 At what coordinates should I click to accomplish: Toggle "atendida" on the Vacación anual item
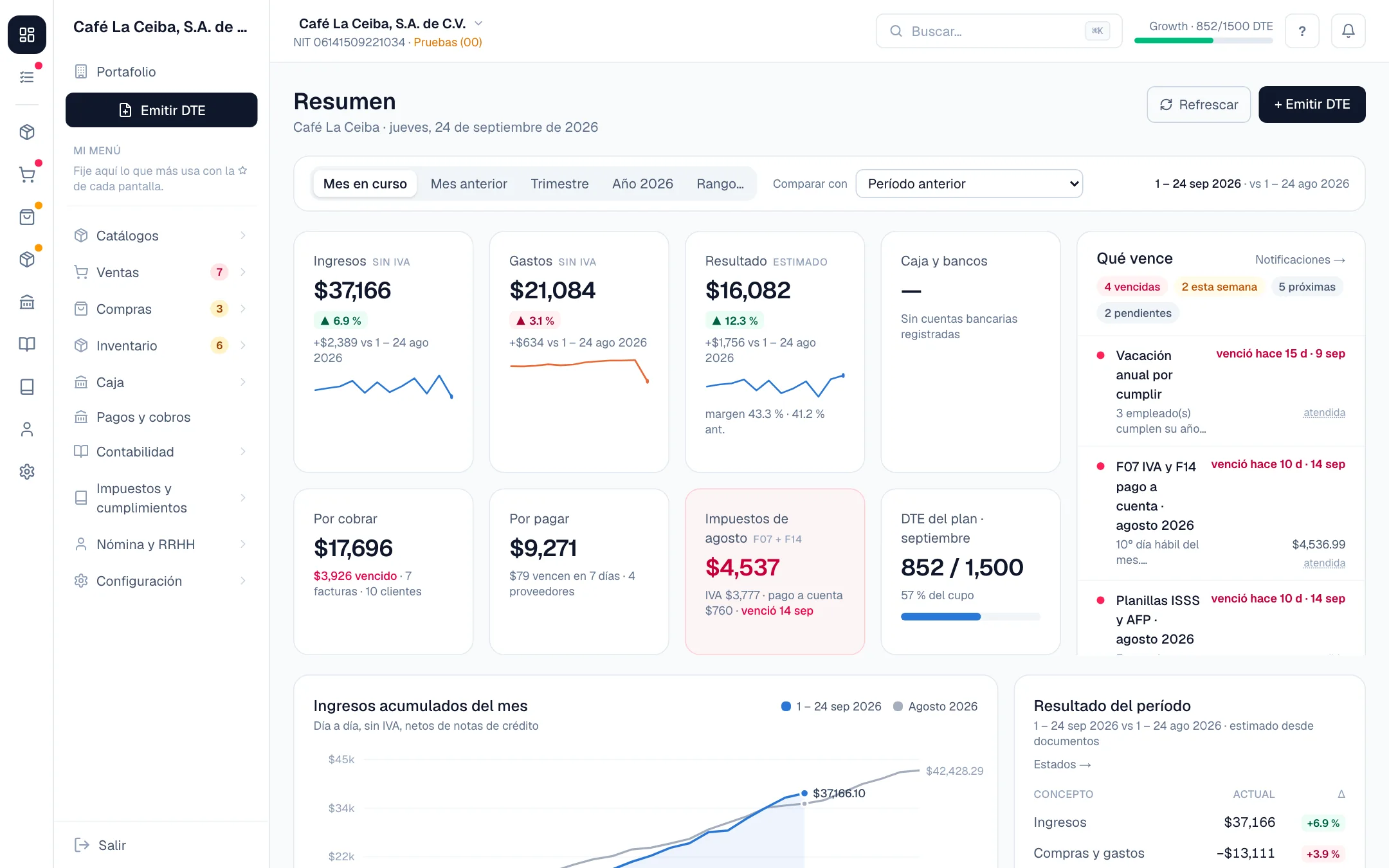coord(1324,413)
